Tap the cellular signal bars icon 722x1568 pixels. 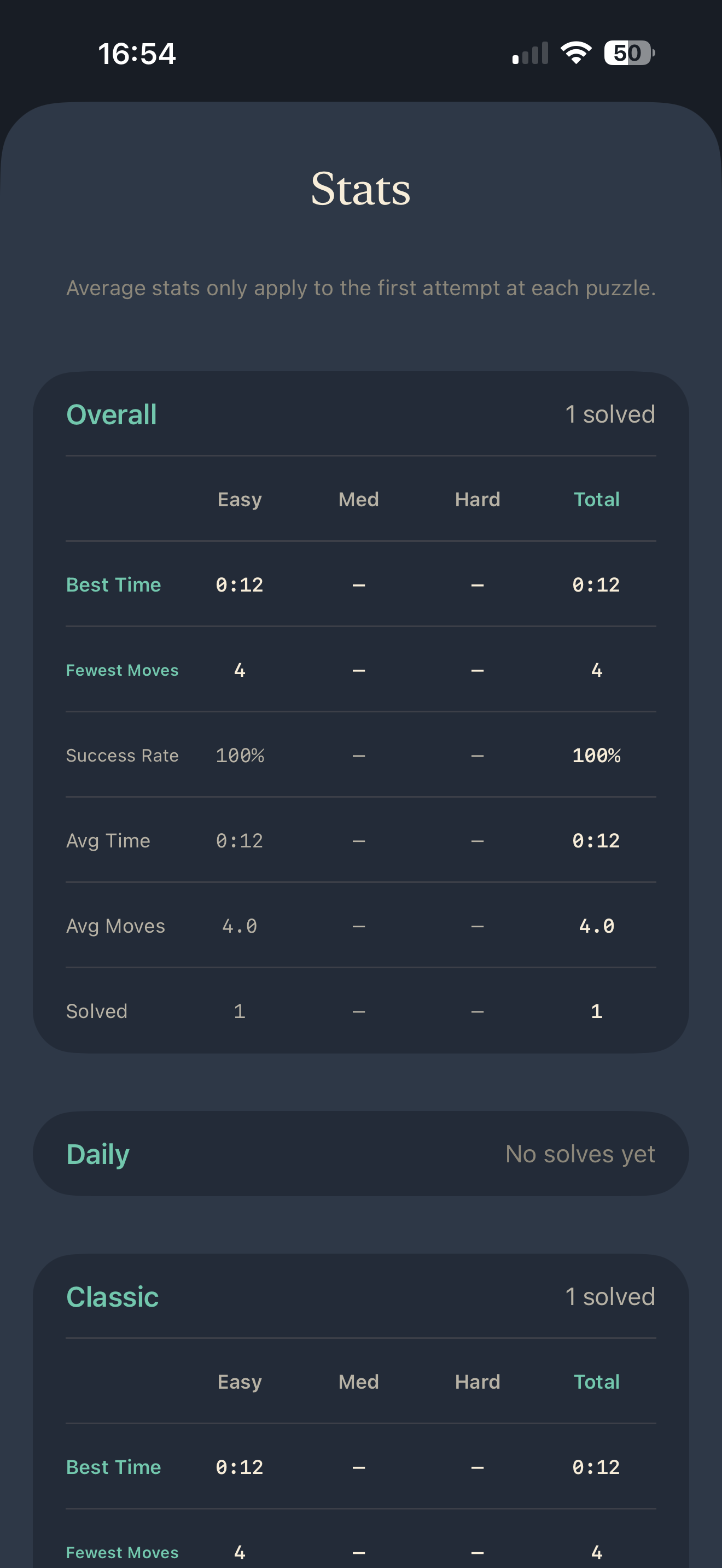[530, 53]
